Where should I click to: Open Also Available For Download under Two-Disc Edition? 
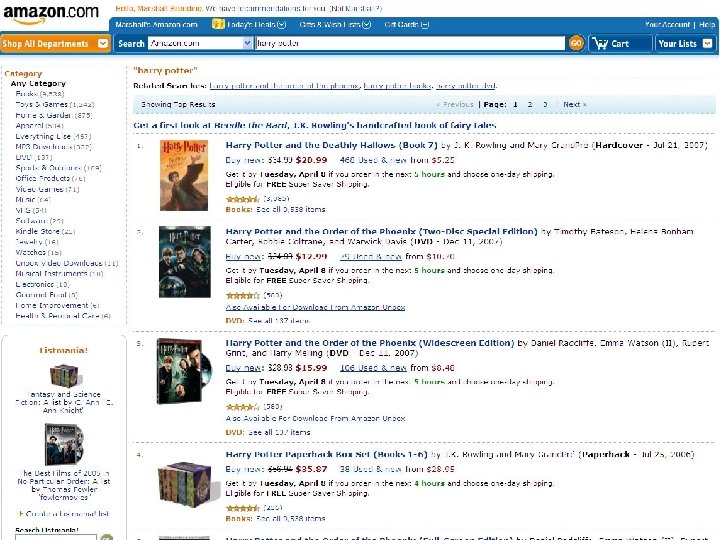315,307
